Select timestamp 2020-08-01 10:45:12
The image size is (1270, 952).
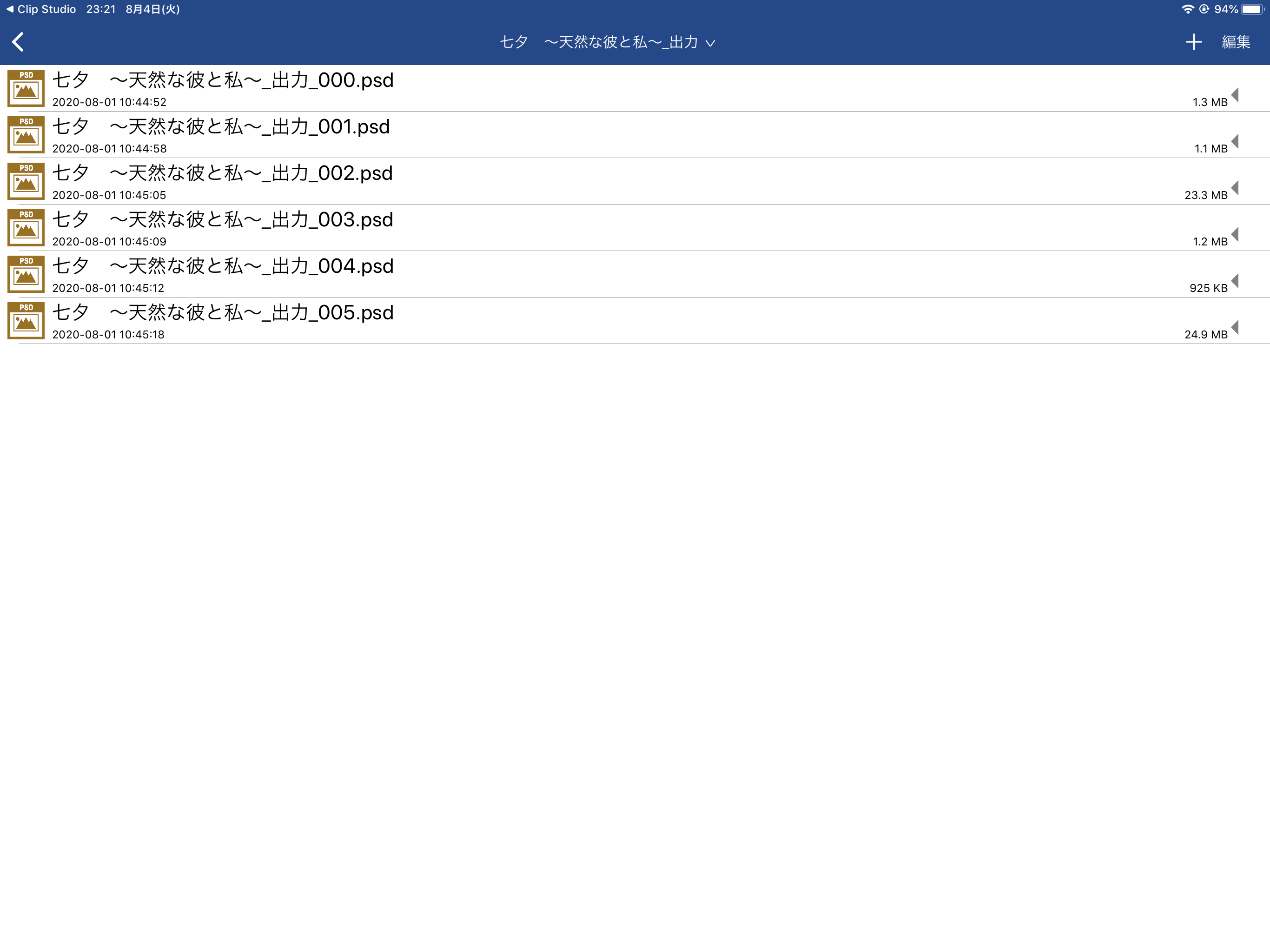108,288
